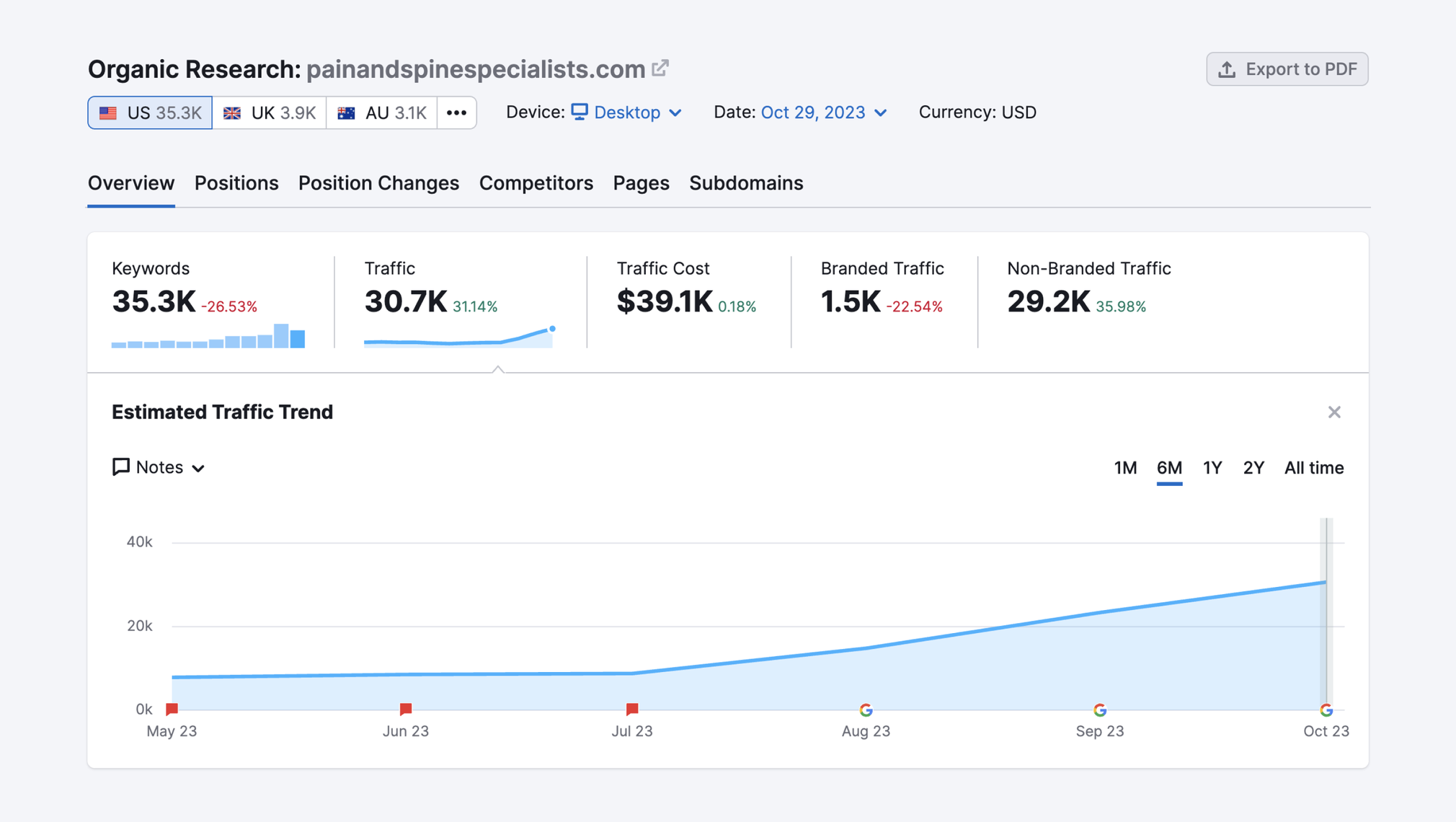Switch to the UK 3.9K database
The image size is (1456, 822).
(x=270, y=112)
